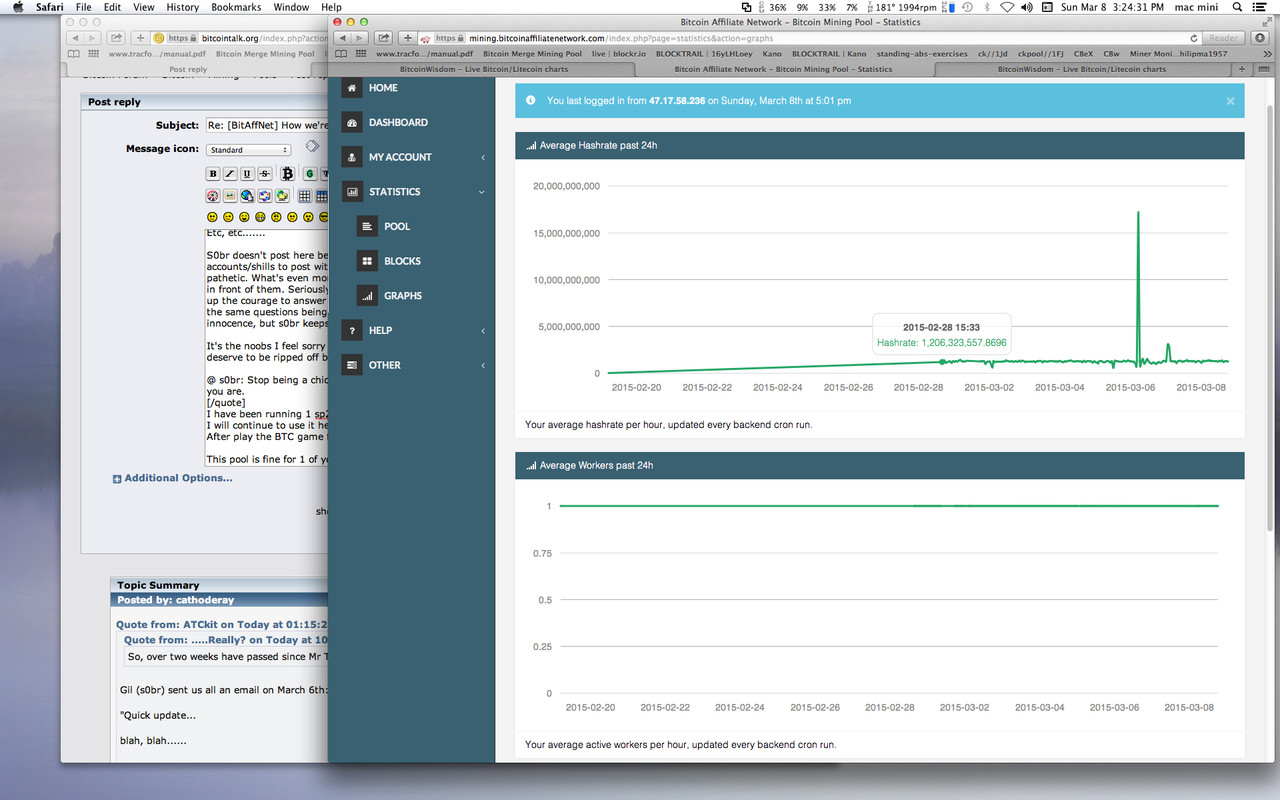Viewport: 1280px width, 800px height.
Task: Open the Window menu
Action: point(291,7)
